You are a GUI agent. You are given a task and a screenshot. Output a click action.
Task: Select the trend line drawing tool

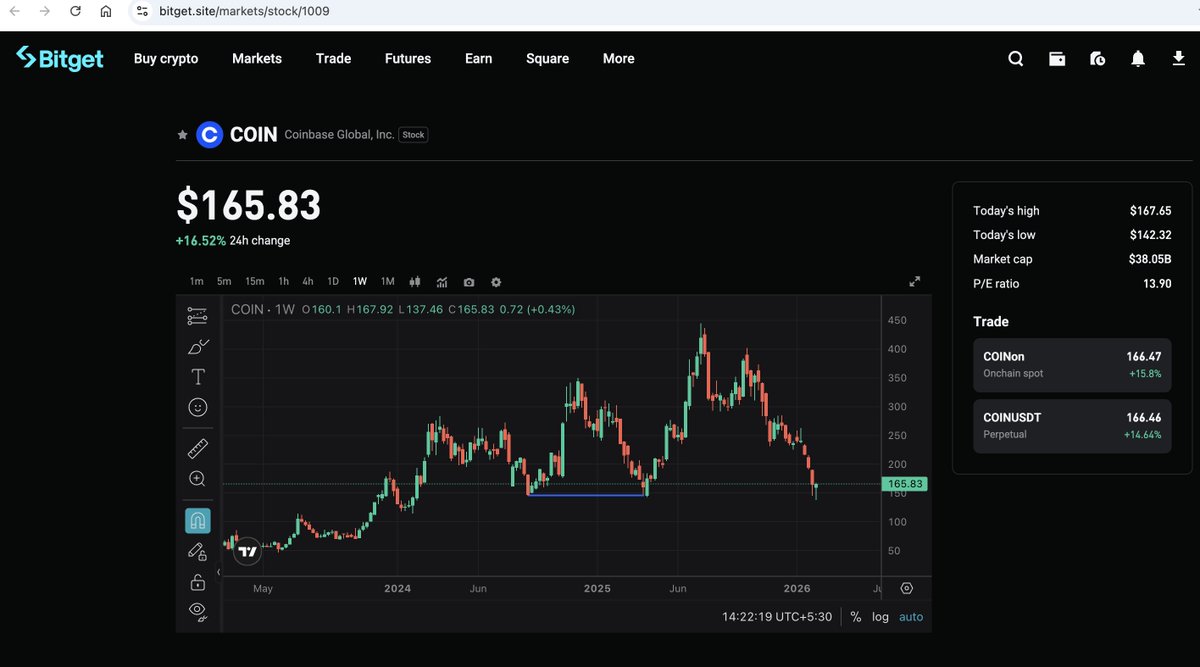click(x=197, y=316)
